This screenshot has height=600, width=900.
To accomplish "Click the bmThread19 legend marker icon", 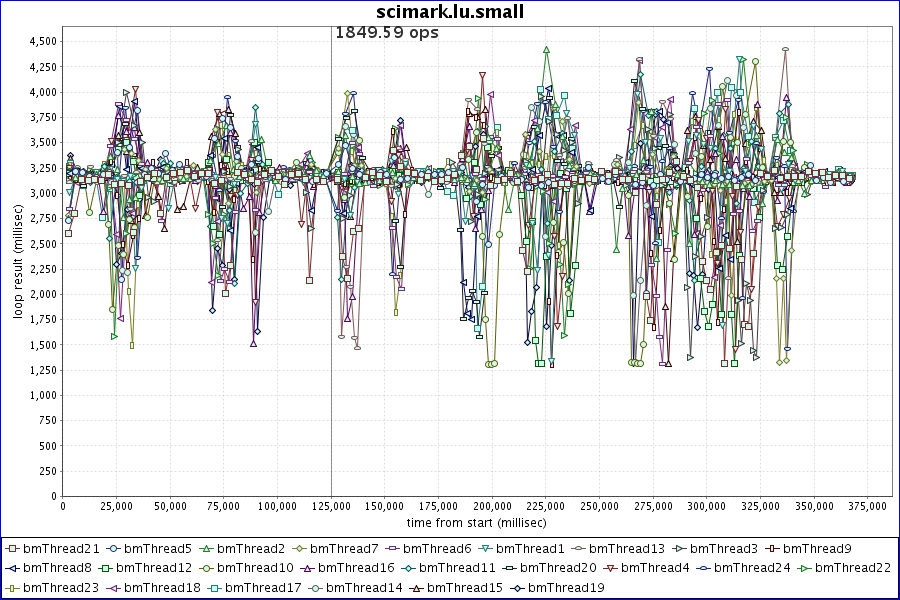I will 516,588.
